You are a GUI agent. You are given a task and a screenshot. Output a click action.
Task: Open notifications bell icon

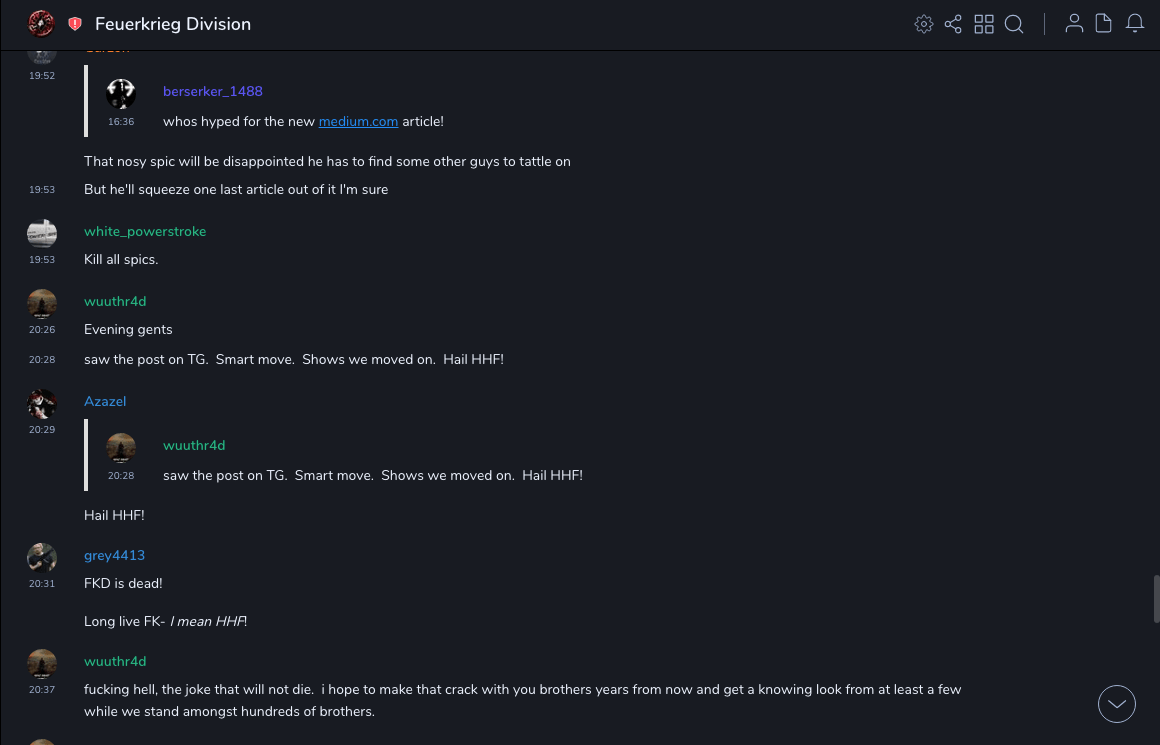pos(1135,24)
